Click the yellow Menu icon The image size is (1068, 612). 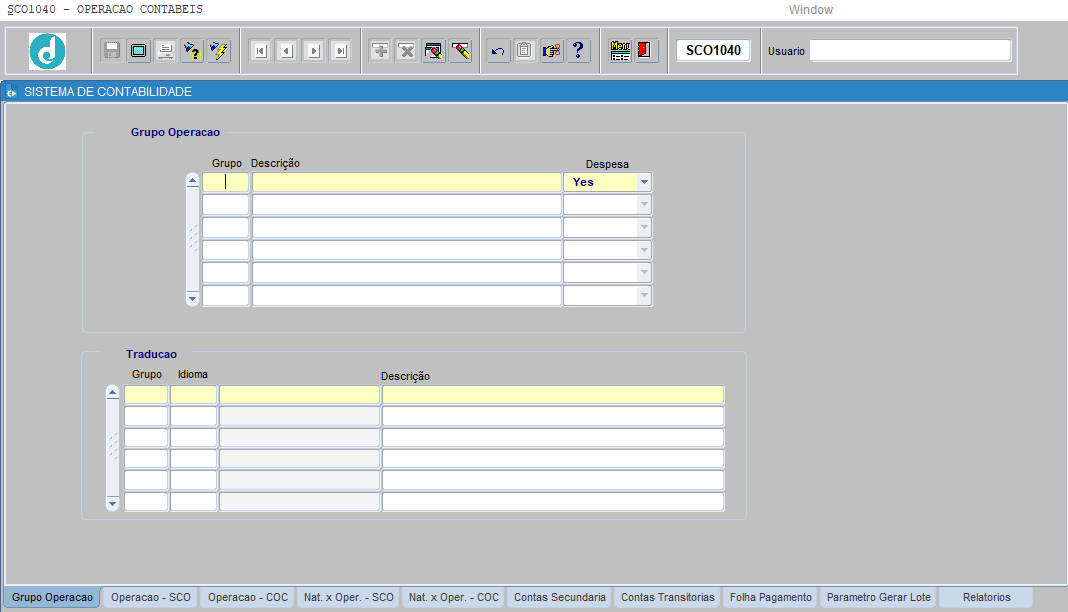click(620, 51)
